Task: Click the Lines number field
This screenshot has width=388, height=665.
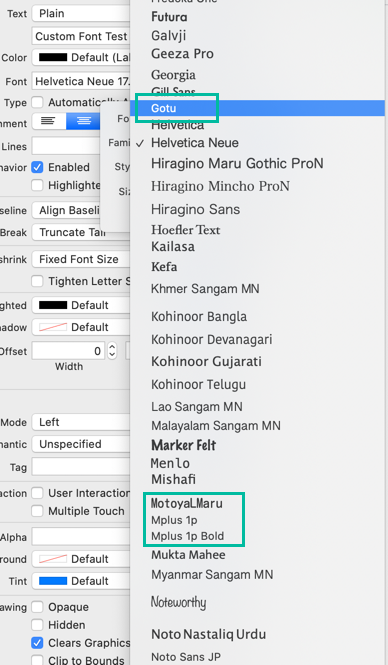Action: (x=66, y=146)
